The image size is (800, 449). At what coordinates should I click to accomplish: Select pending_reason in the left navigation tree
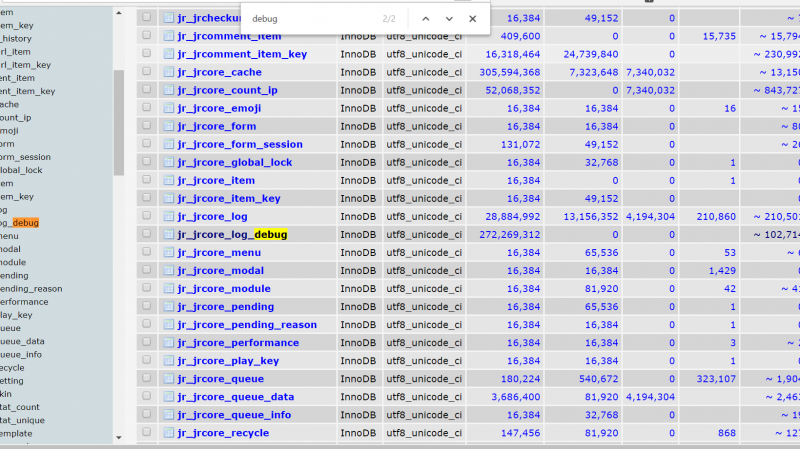point(30,288)
